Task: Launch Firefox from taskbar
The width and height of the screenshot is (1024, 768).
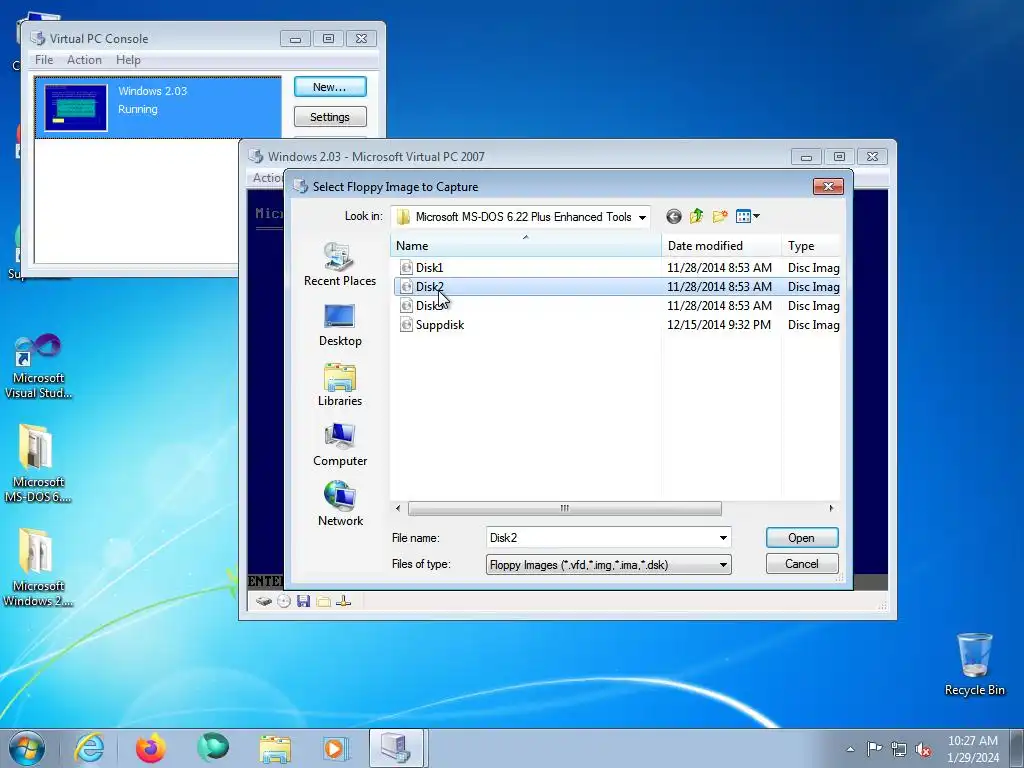Action: [151, 748]
